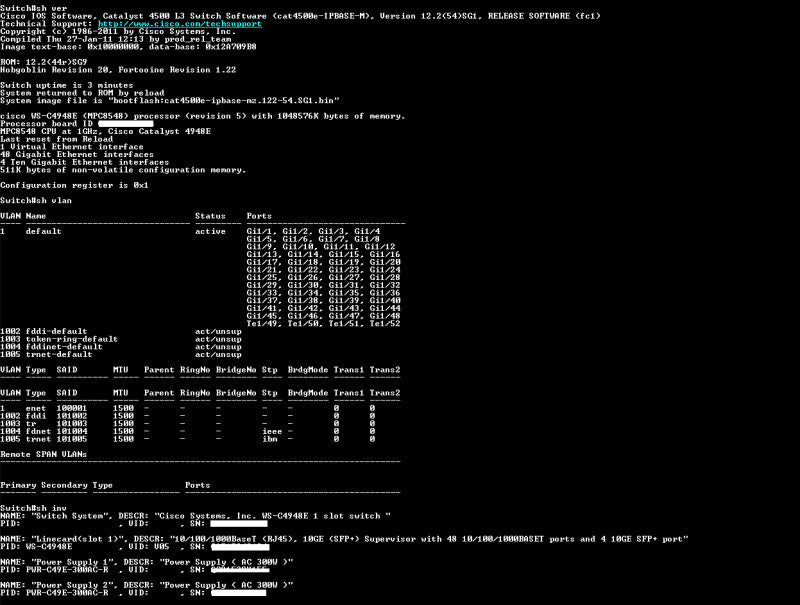Click the 'System image file is' bootflash line
This screenshot has width=800, height=605.
pyautogui.click(x=170, y=100)
